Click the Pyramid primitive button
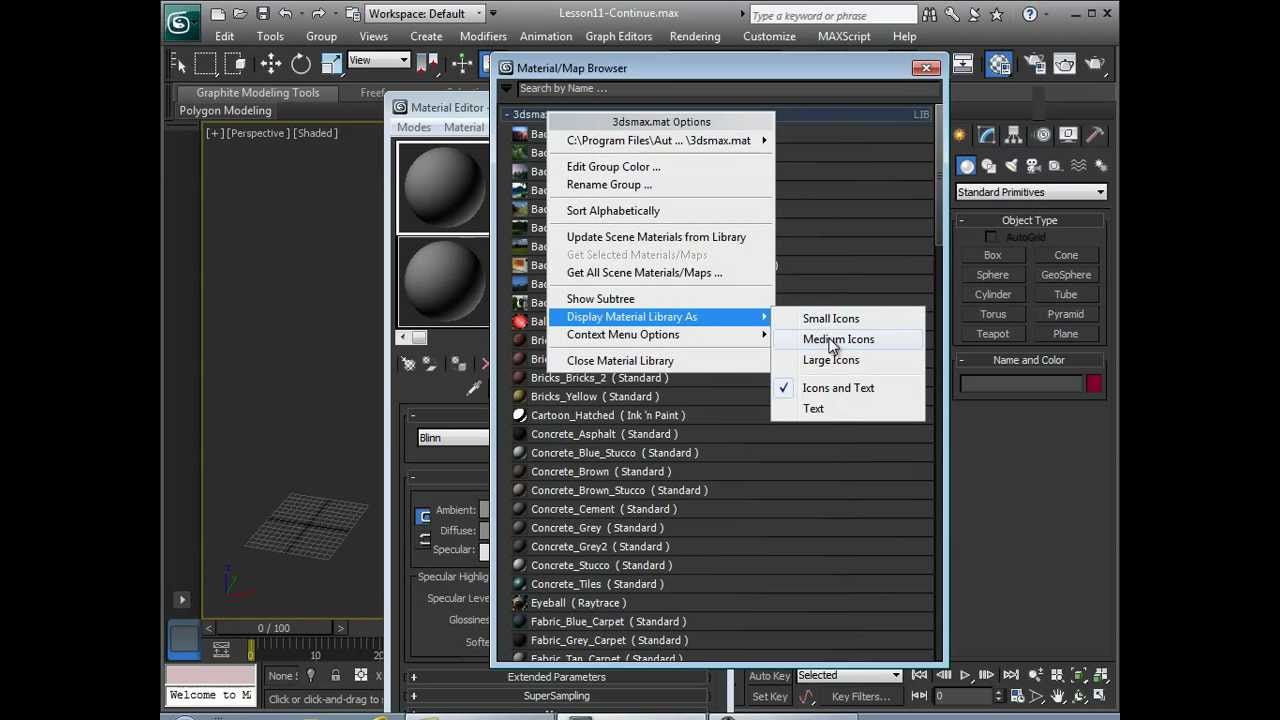1280x720 pixels. point(1066,314)
